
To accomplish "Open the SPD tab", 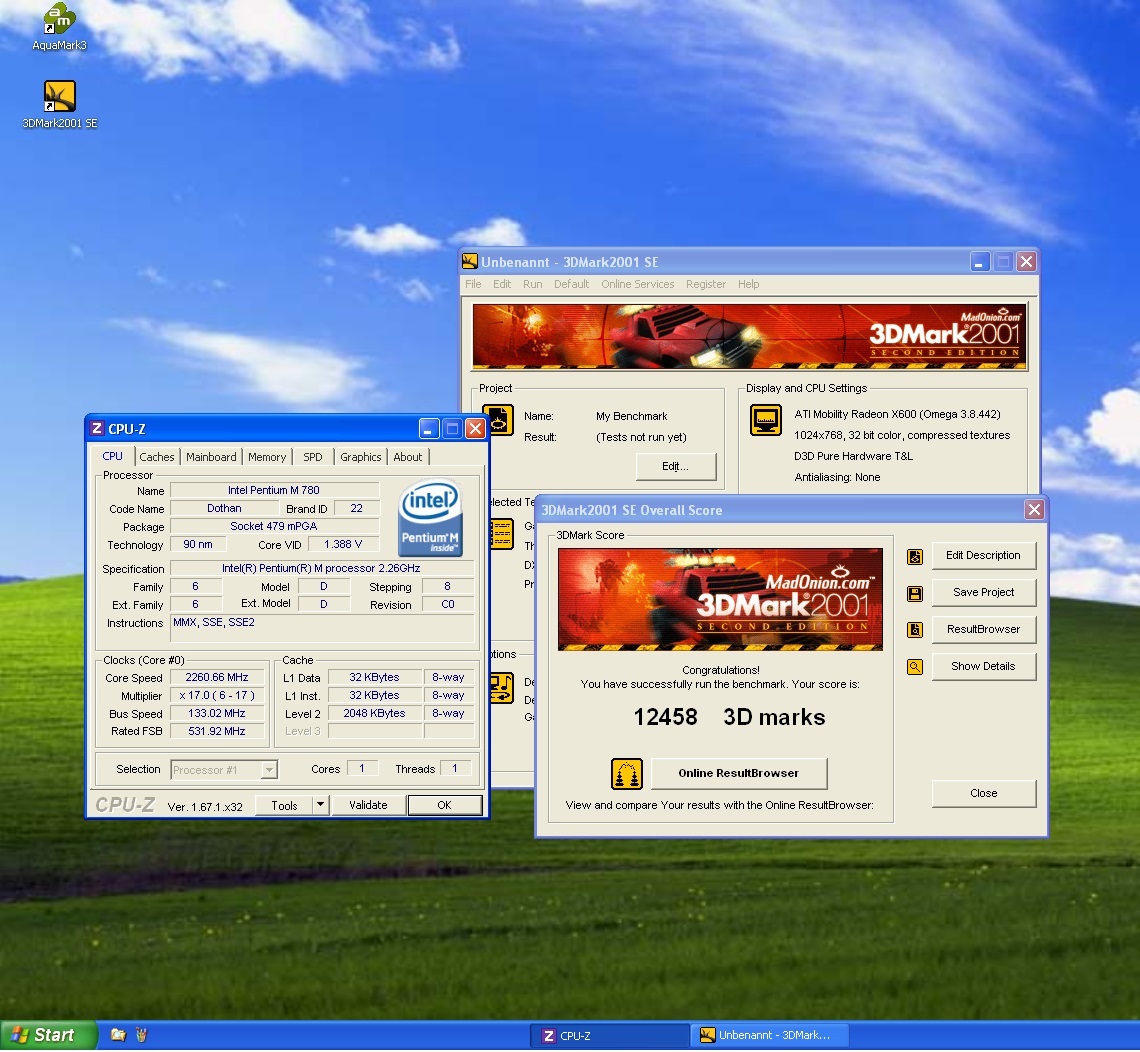I will 313,457.
